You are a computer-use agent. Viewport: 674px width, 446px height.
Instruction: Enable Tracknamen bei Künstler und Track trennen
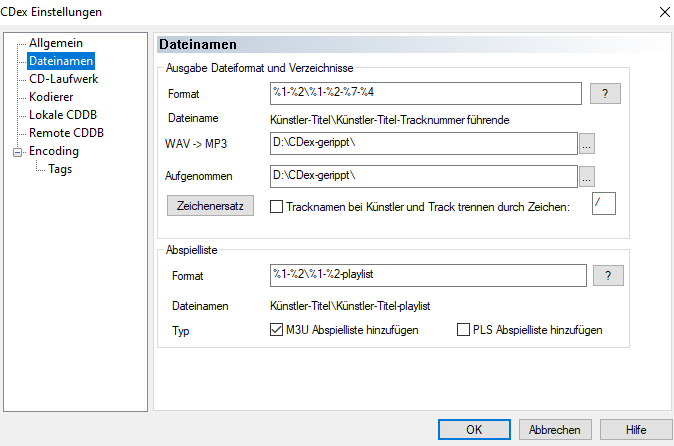277,207
